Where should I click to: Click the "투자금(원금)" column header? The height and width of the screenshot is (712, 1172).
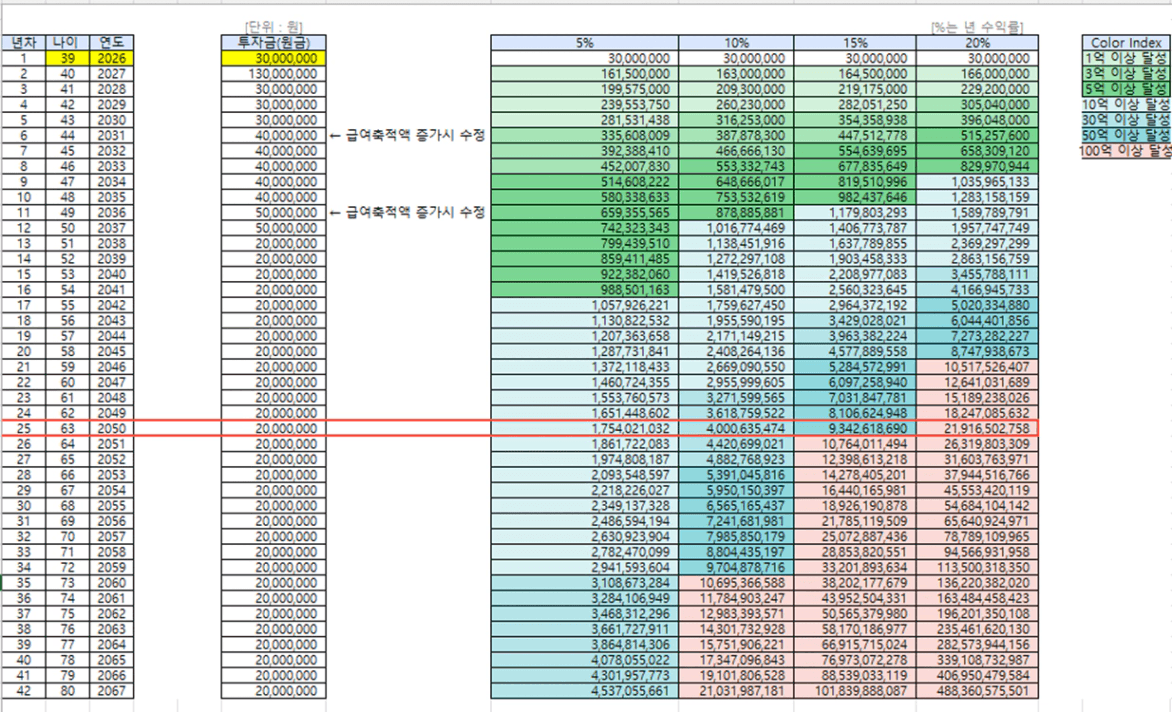tap(273, 43)
